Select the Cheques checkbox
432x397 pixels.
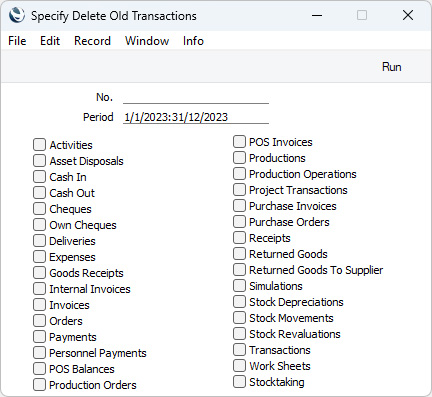point(39,209)
